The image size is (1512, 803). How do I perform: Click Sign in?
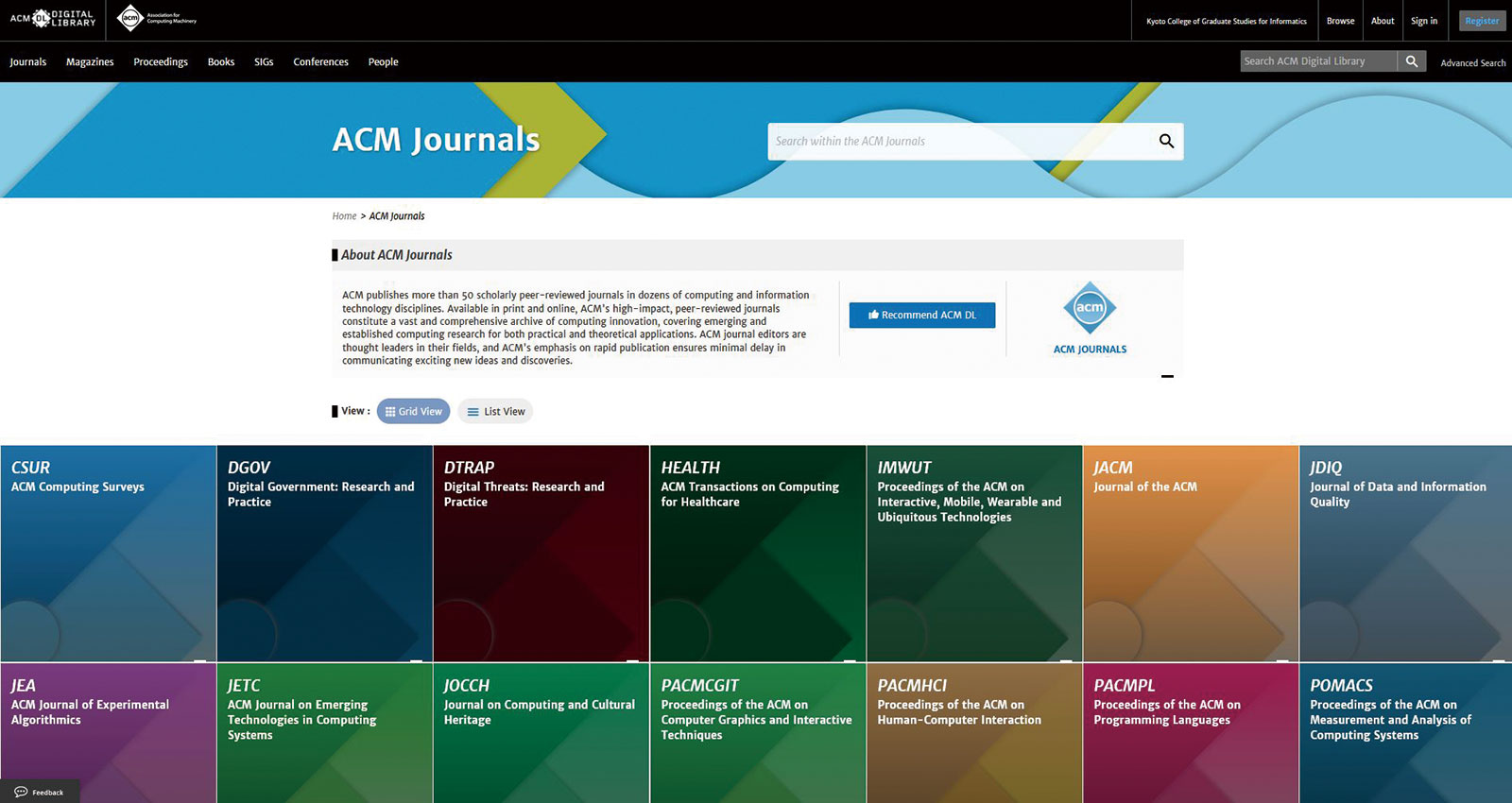click(1424, 21)
